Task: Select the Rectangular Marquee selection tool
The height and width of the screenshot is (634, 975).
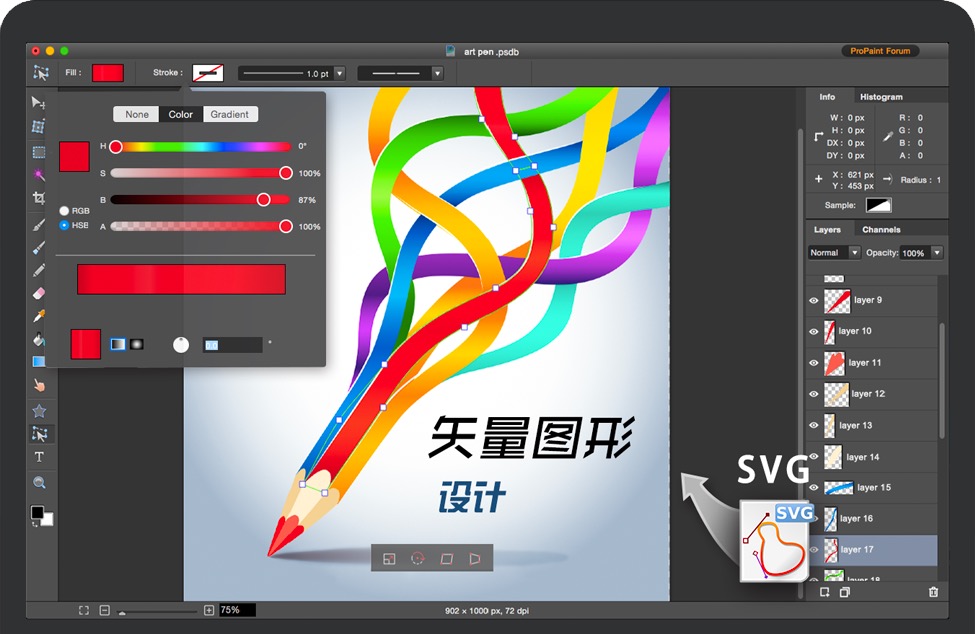Action: 39,152
